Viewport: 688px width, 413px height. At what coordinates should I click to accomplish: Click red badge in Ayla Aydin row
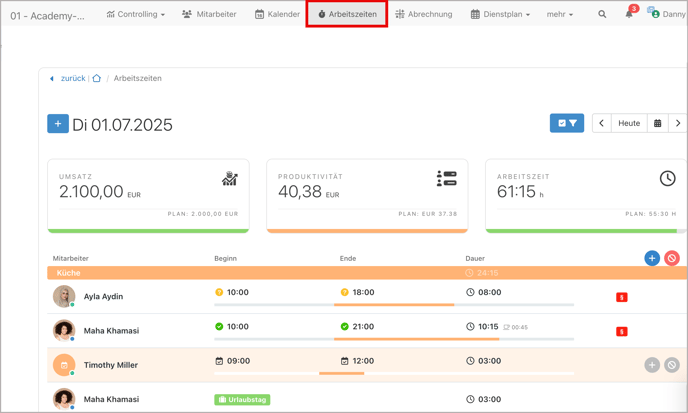pos(621,297)
